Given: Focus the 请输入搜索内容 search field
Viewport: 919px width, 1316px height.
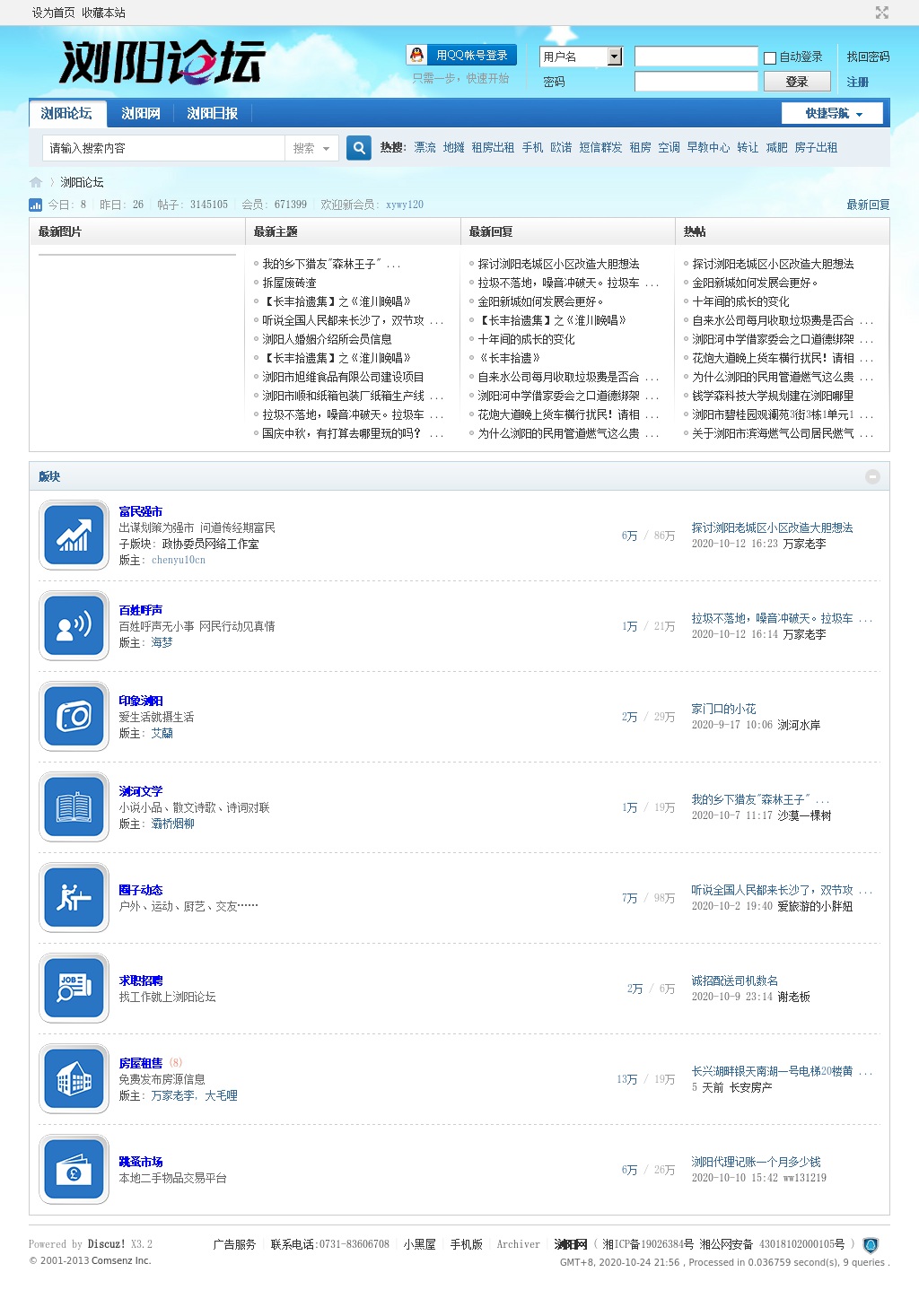Looking at the screenshot, I should 163,148.
